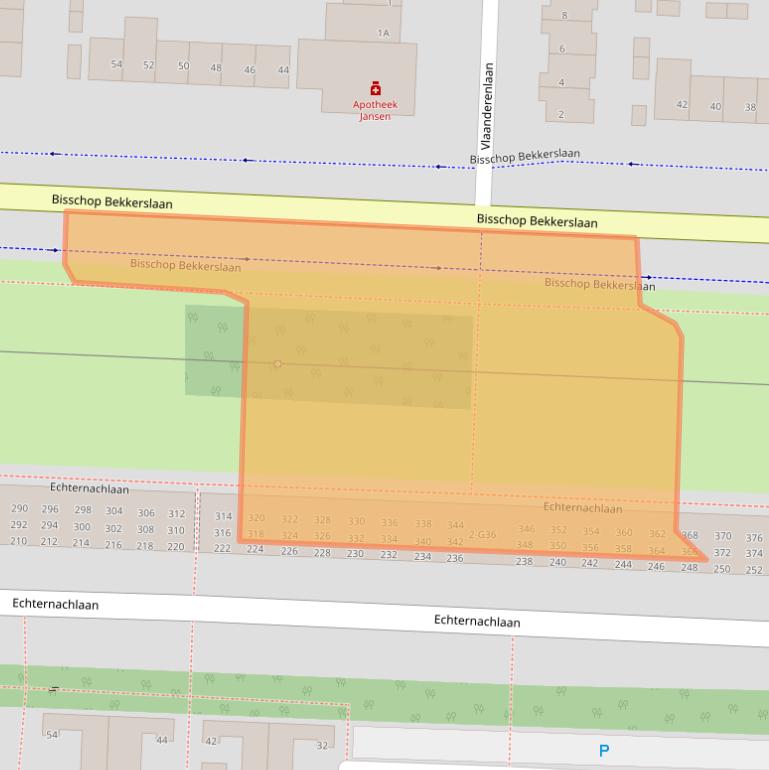Image resolution: width=769 pixels, height=770 pixels.
Task: Select house number 314
Action: coord(223,517)
